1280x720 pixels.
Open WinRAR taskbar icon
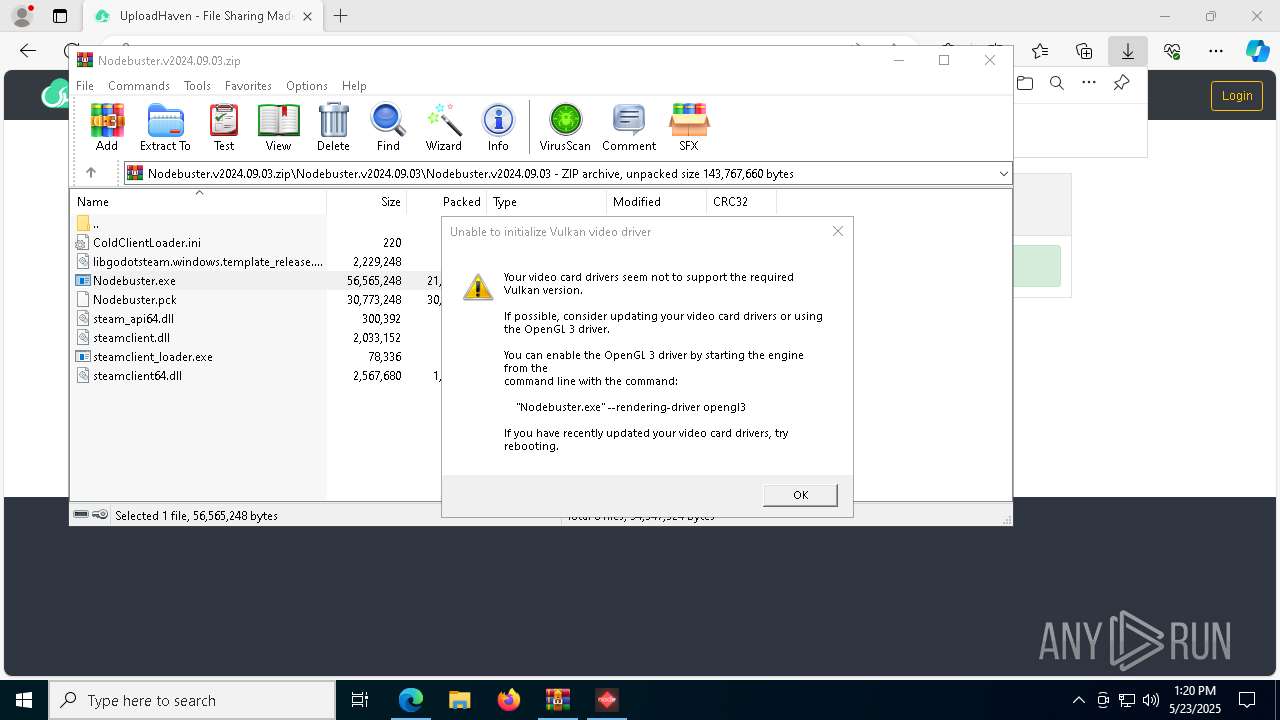[557, 700]
